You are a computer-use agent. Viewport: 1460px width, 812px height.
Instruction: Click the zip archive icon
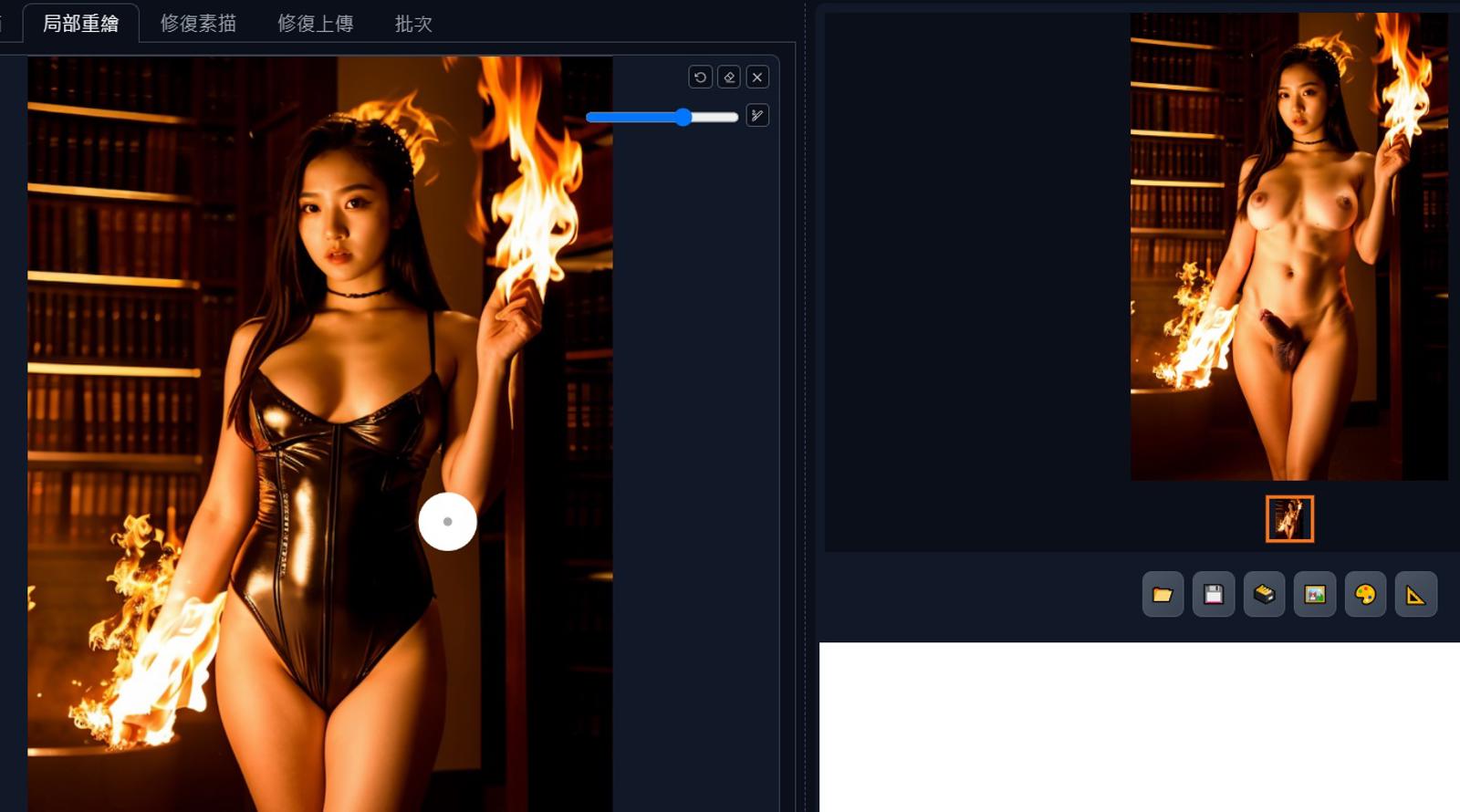click(1264, 595)
